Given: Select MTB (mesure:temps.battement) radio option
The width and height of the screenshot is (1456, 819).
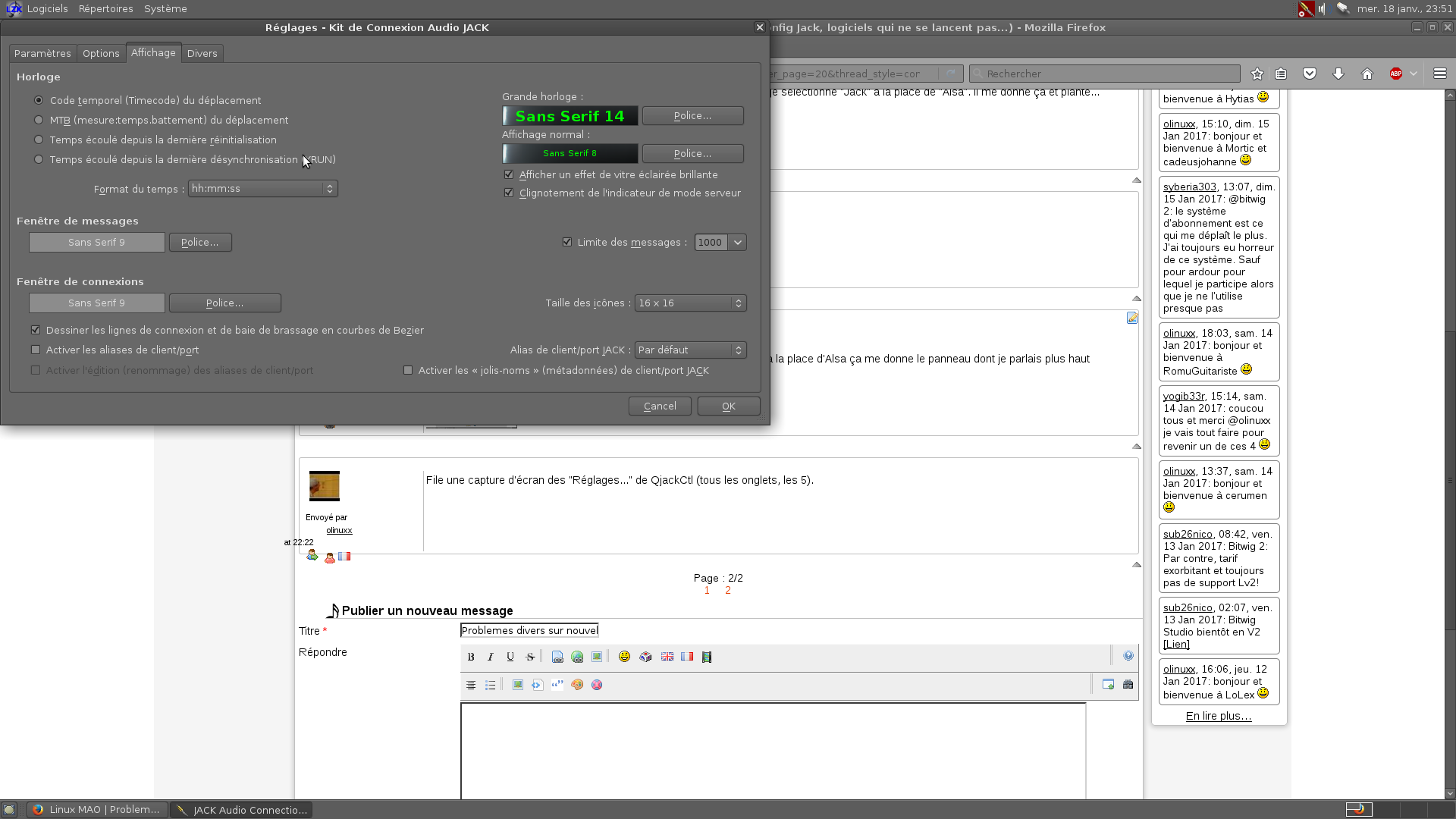Looking at the screenshot, I should tap(39, 120).
